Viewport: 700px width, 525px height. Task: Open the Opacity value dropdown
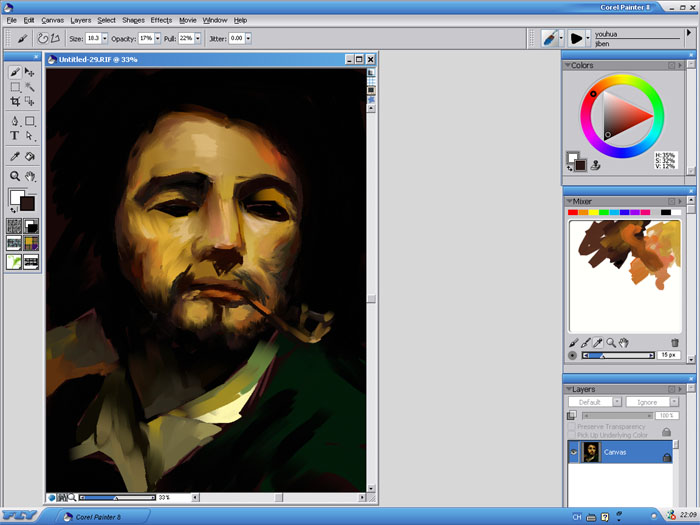[158, 38]
